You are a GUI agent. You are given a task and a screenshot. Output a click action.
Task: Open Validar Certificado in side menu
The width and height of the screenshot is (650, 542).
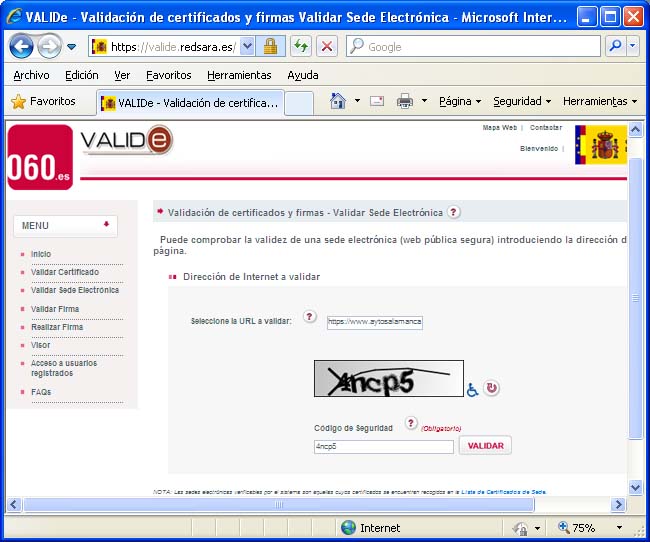coord(65,272)
